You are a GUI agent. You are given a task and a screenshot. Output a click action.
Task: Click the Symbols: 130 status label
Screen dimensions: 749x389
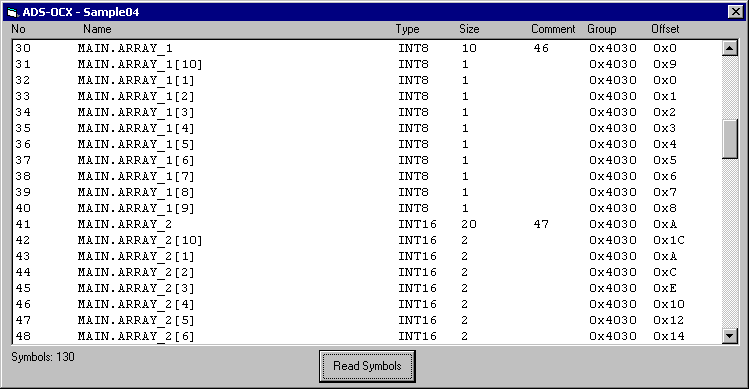[43, 357]
